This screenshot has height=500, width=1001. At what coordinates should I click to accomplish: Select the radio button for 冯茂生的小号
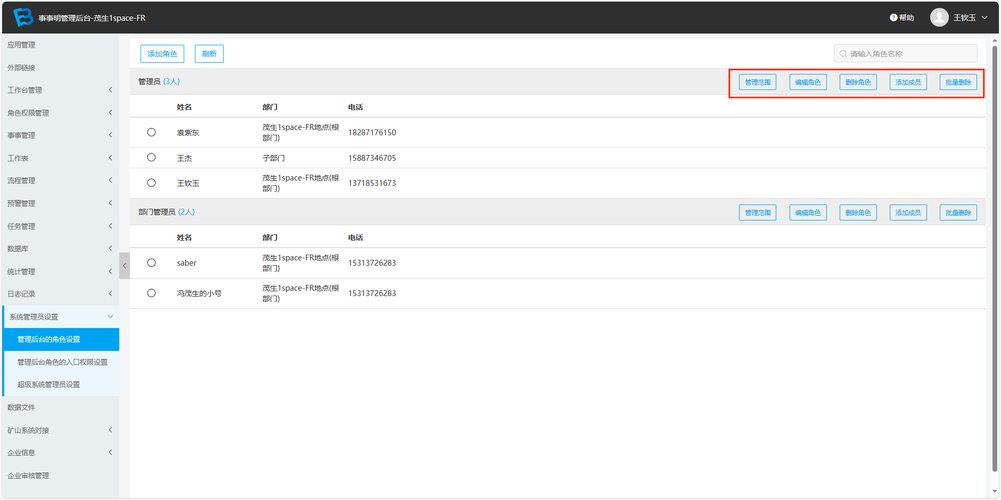point(151,293)
